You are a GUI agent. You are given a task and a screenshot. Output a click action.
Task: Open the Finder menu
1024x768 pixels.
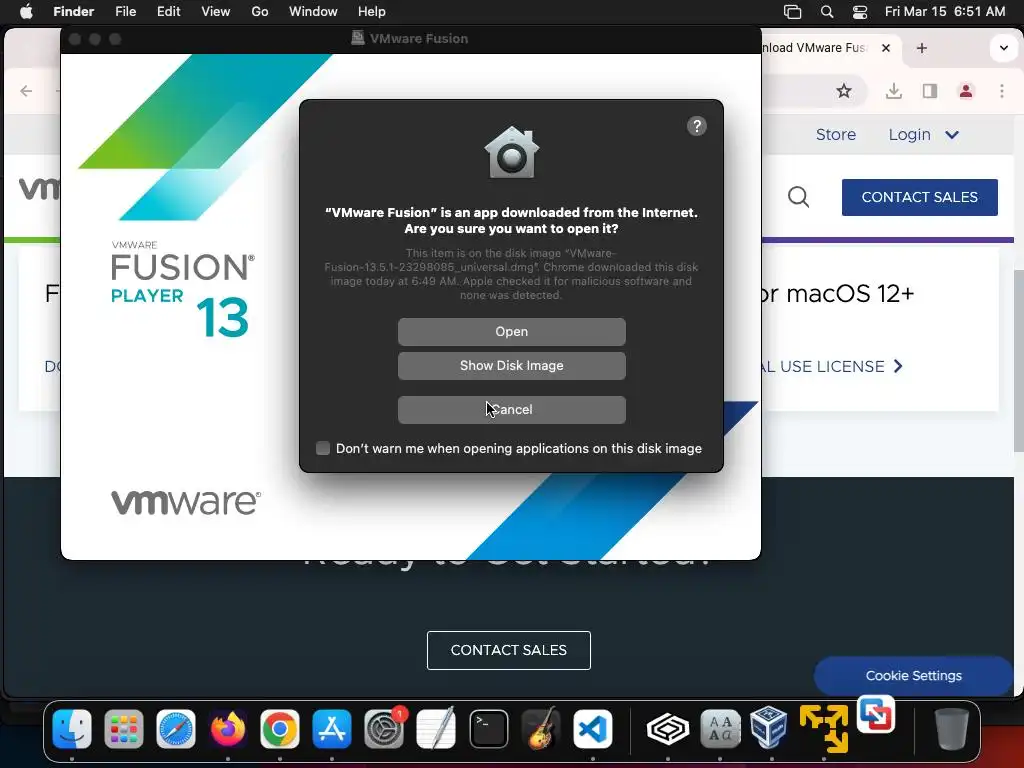(x=73, y=12)
